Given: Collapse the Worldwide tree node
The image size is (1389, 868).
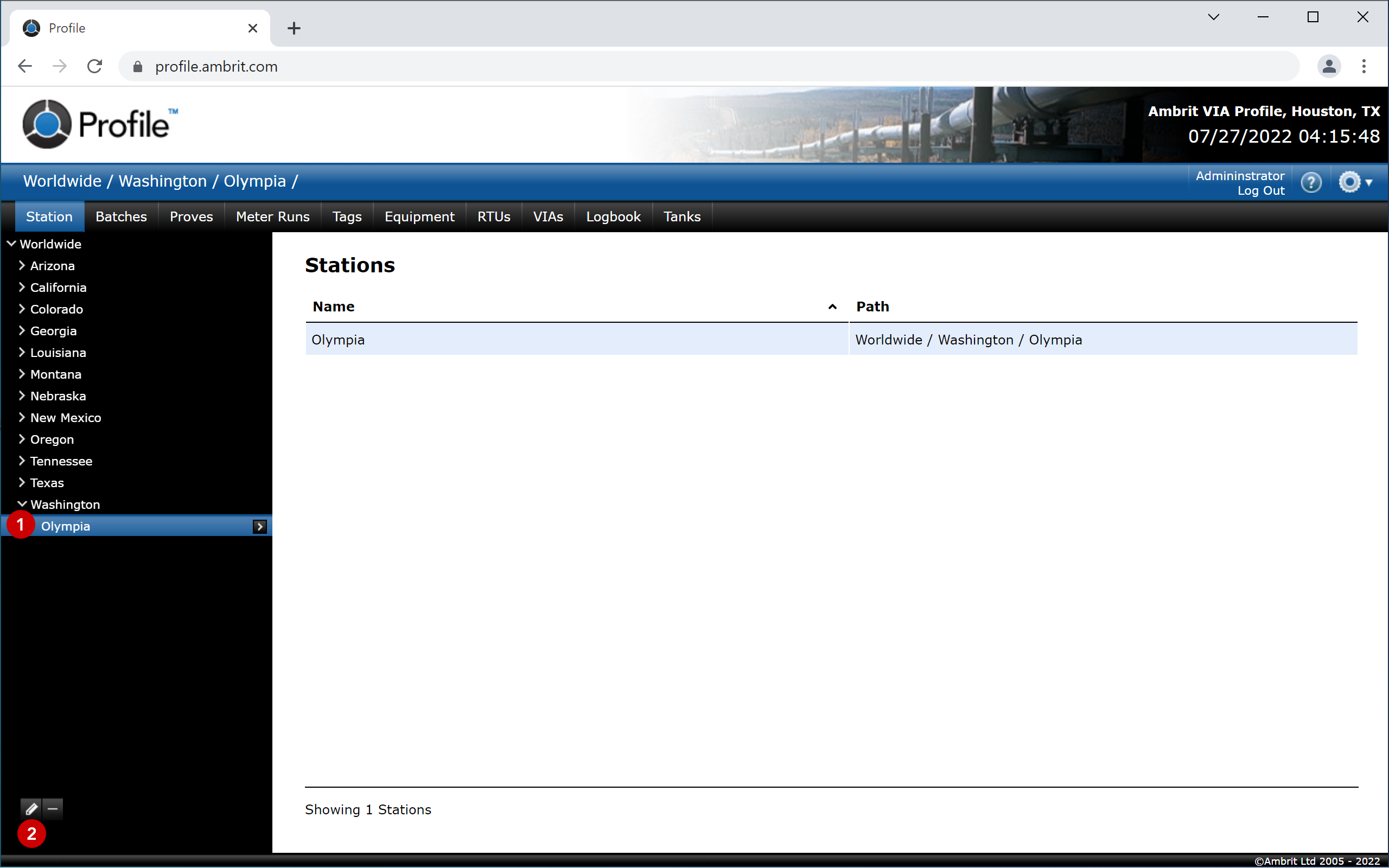Looking at the screenshot, I should [x=11, y=244].
